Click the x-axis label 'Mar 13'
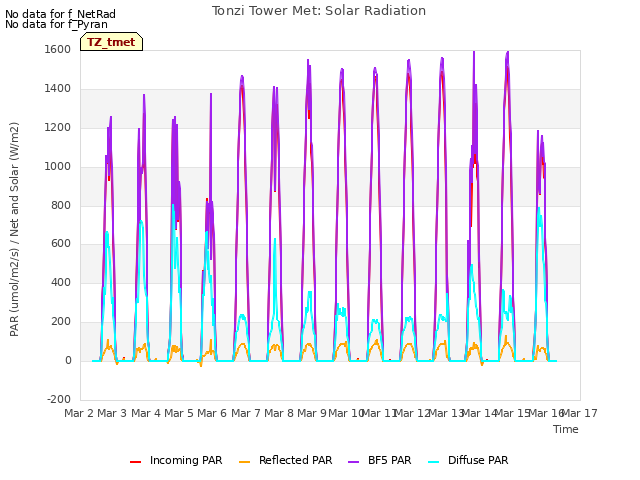This screenshot has height=480, width=640. point(446,413)
